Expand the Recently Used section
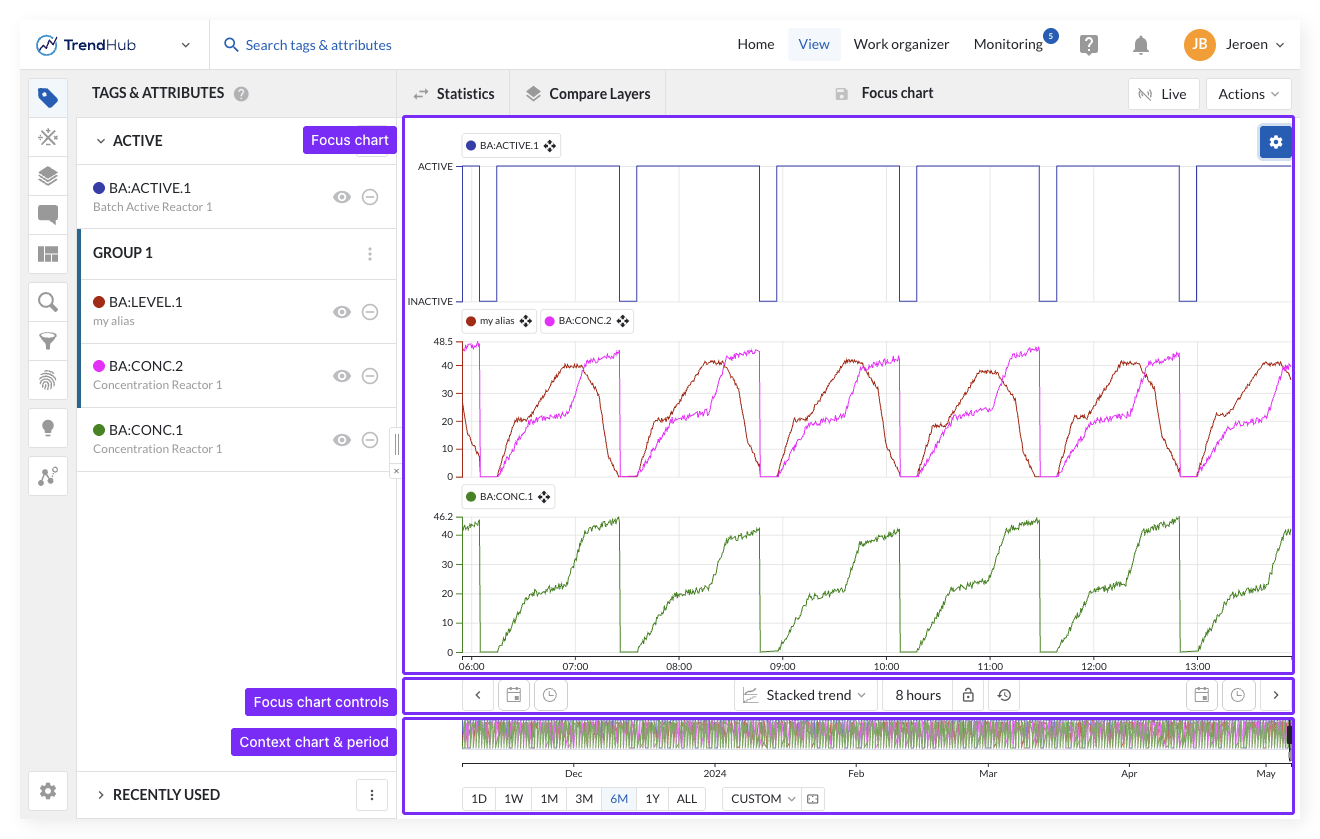This screenshot has width=1320, height=839. (166, 795)
